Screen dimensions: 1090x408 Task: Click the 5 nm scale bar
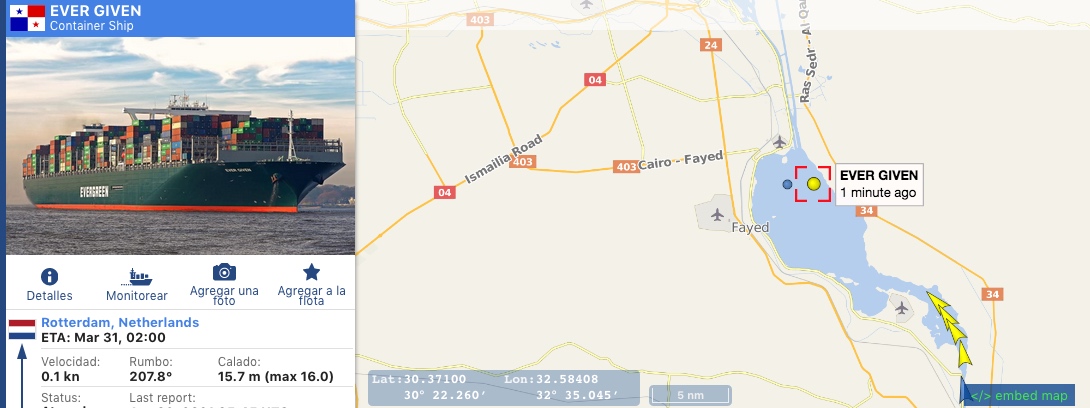coord(691,395)
